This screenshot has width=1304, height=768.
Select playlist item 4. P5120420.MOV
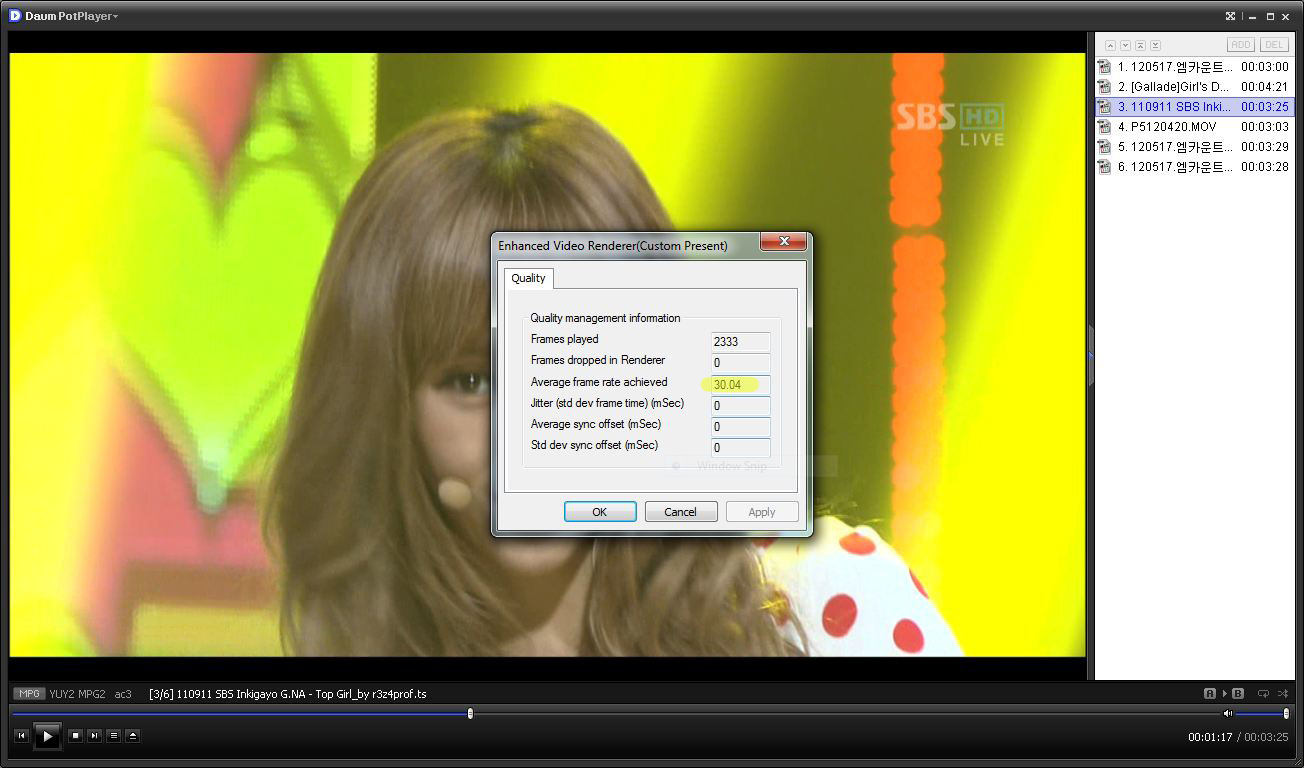coord(1194,127)
